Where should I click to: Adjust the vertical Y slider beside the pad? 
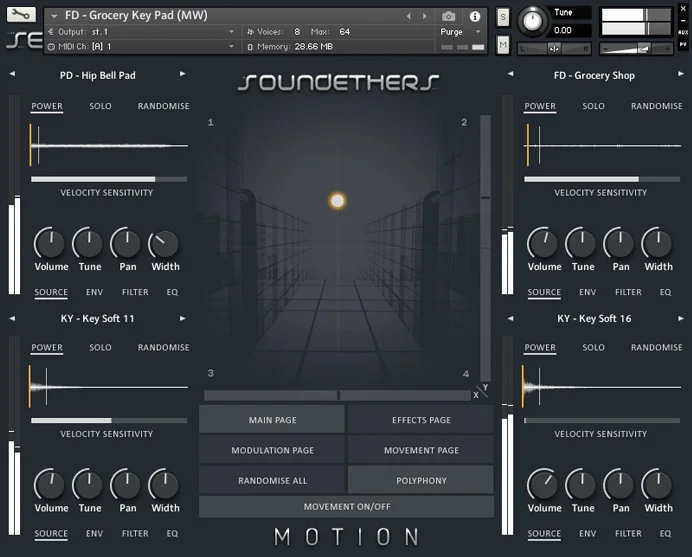click(485, 248)
